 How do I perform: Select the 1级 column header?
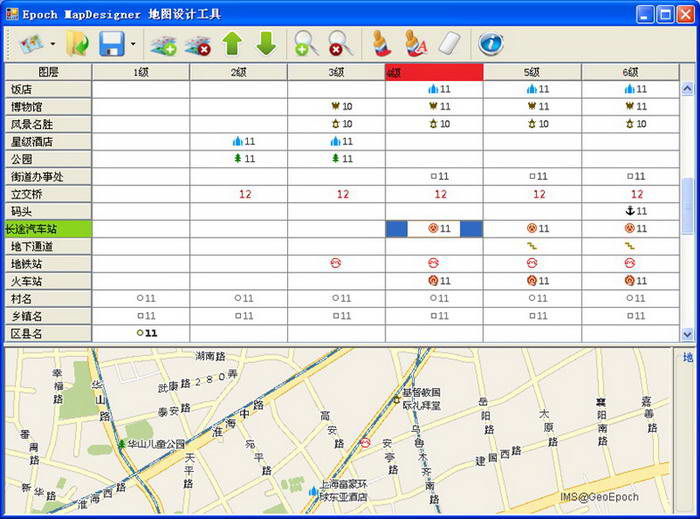click(141, 72)
